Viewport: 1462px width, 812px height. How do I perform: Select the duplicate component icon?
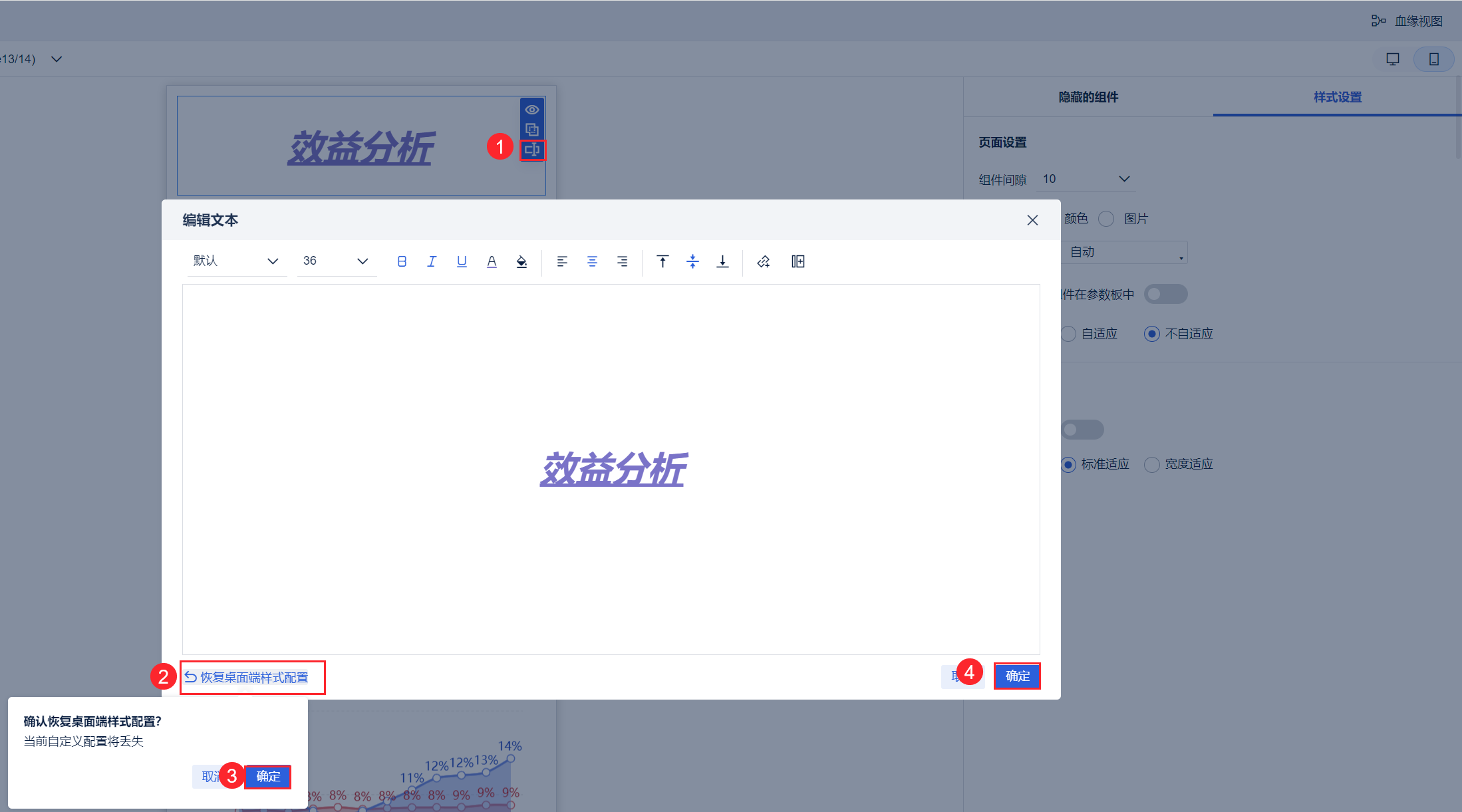pyautogui.click(x=531, y=130)
